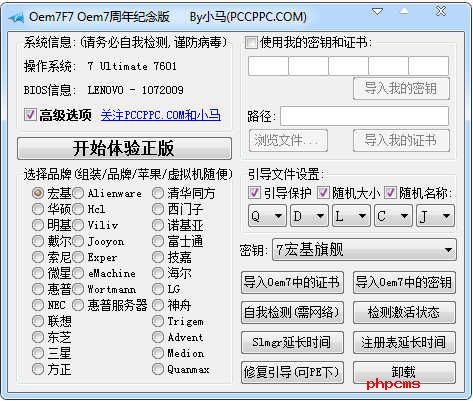Expand the 密钥 7宏基旗舰 combo box
Screen dimensions: 473x401
(364, 250)
